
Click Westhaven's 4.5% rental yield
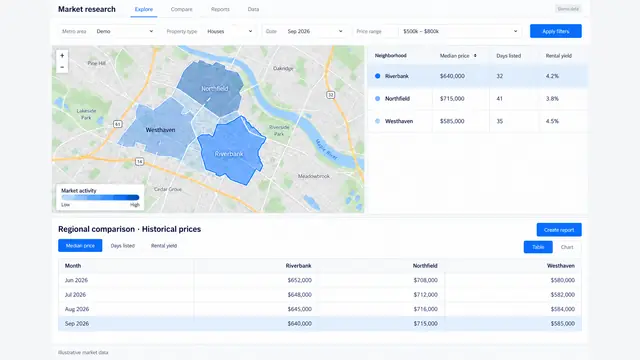(x=552, y=121)
